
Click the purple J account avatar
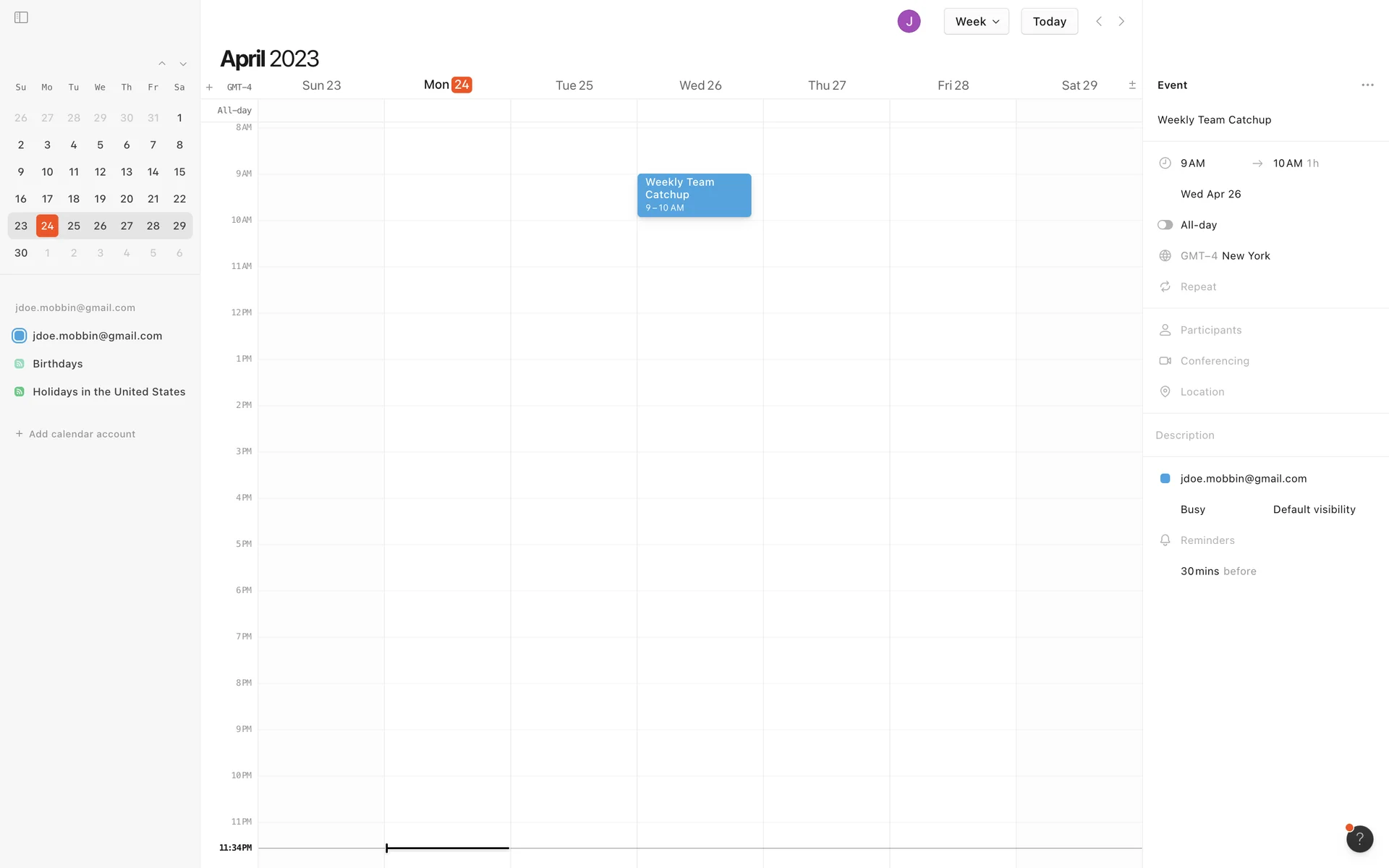909,21
